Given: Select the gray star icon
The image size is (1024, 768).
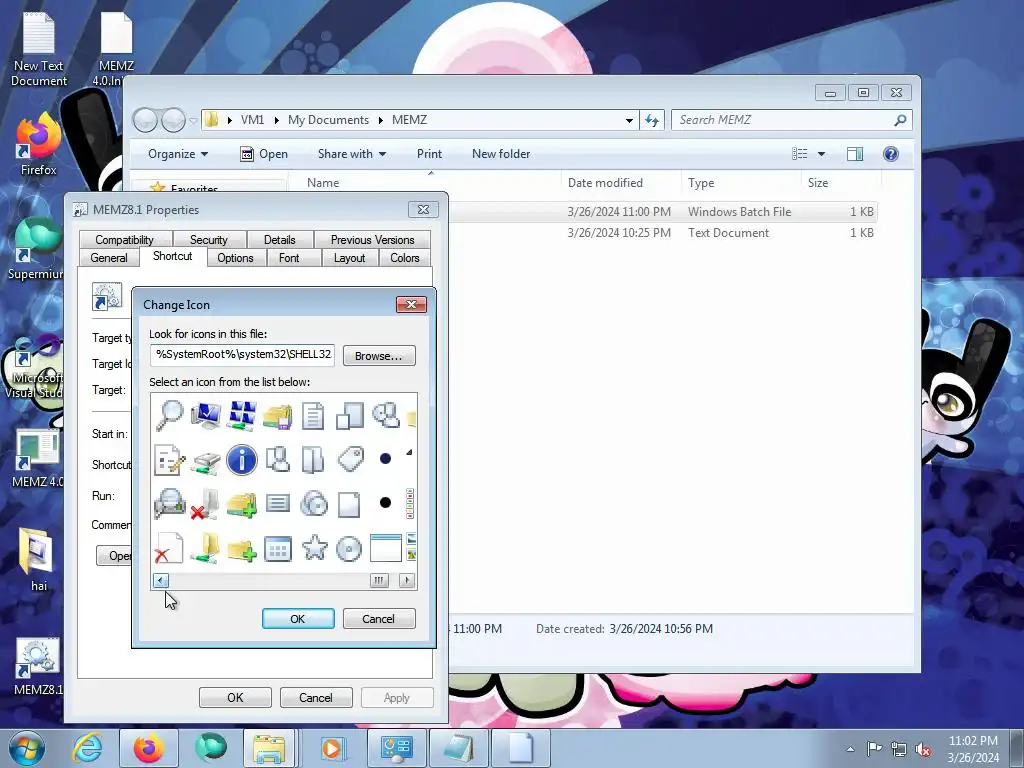Looking at the screenshot, I should pos(314,548).
